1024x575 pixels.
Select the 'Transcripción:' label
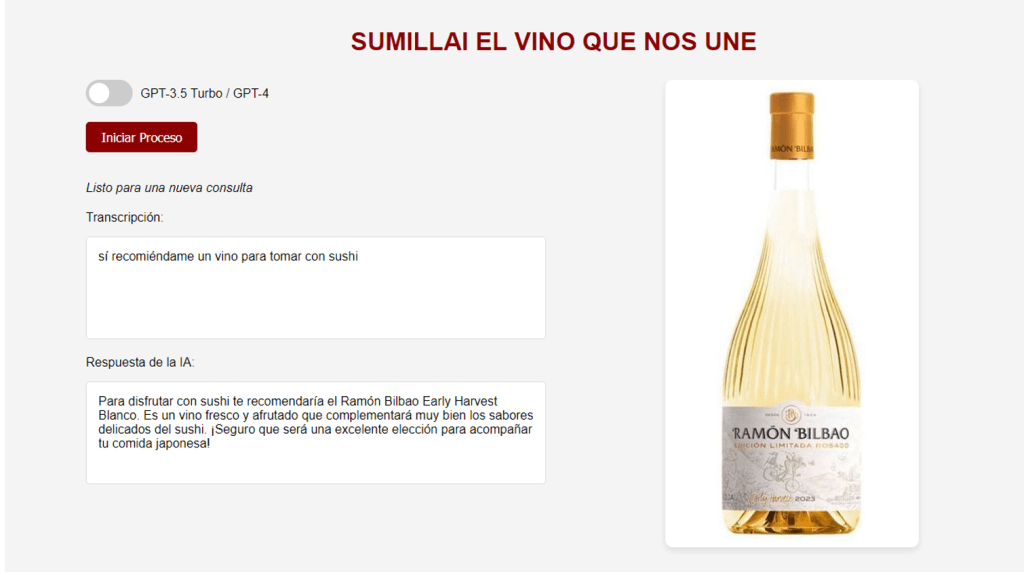click(124, 217)
